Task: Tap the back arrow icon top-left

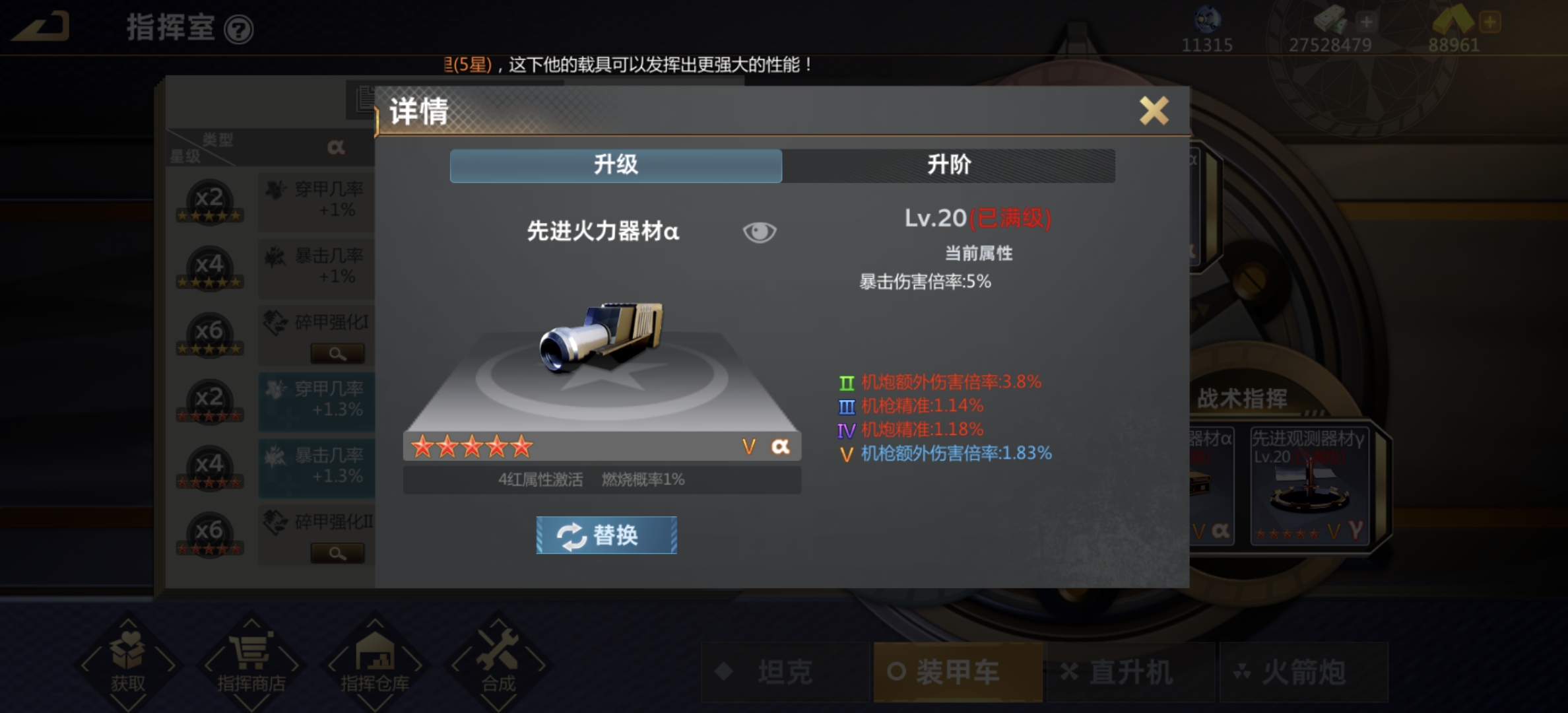Action: [x=41, y=27]
